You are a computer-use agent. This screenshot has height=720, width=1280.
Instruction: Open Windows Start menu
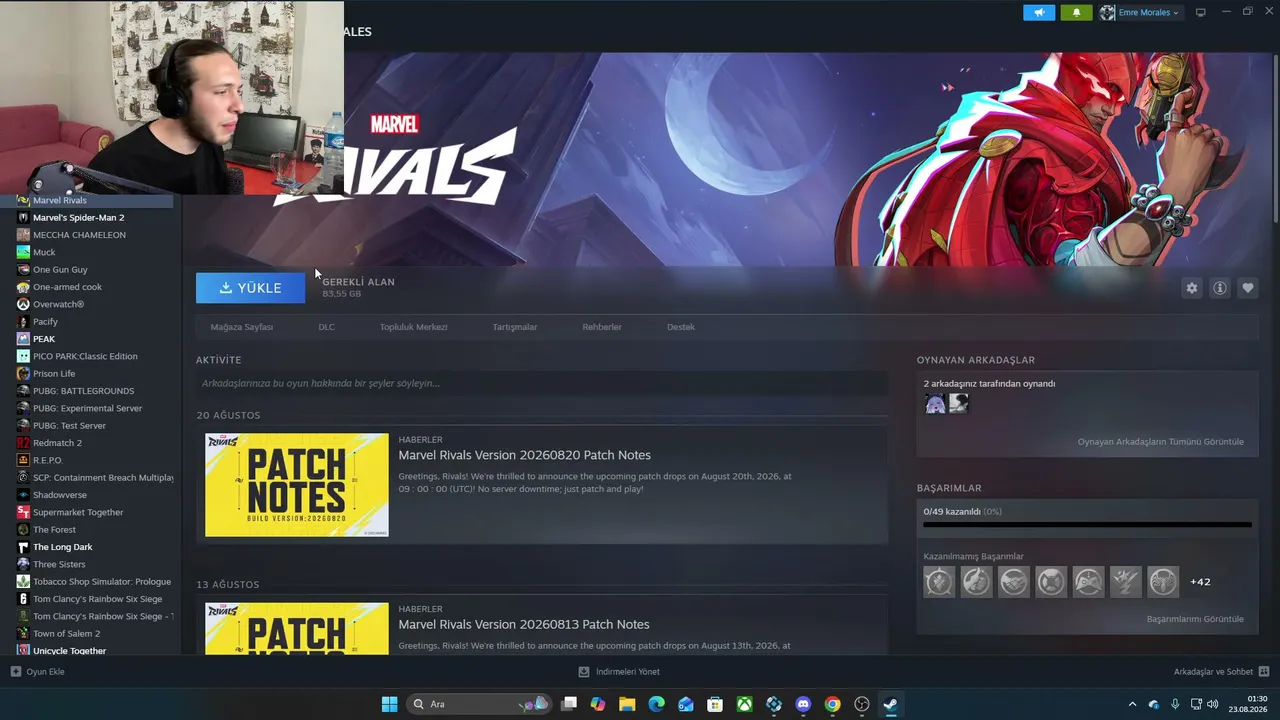point(389,704)
